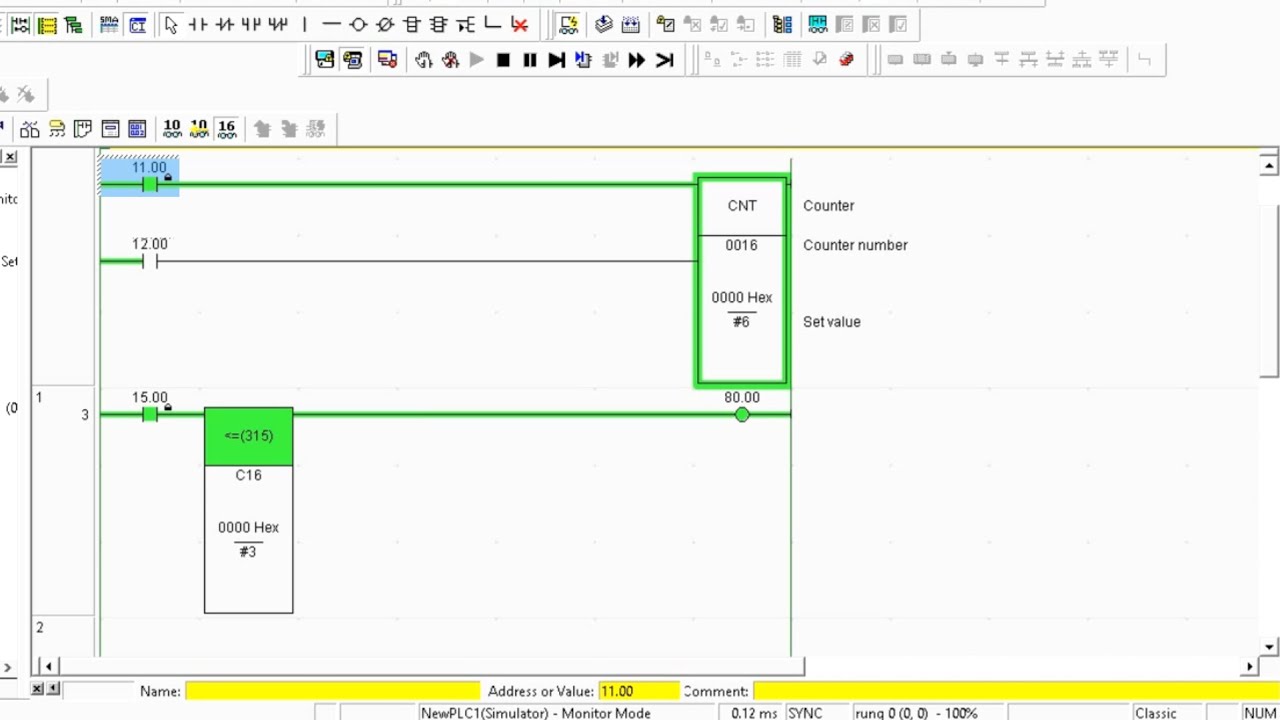Choose the New Closed Contact OR tool
Viewport: 1280px width, 720px height.
coord(278,25)
